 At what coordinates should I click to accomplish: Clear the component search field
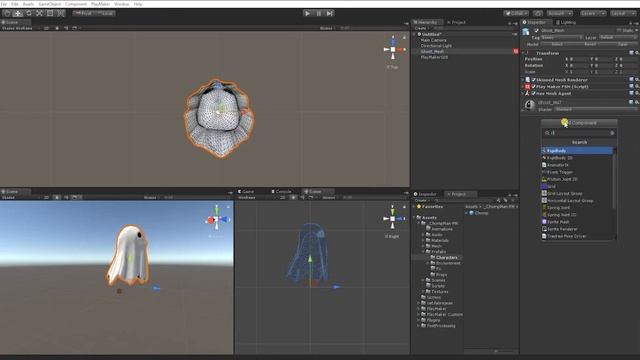(x=612, y=133)
